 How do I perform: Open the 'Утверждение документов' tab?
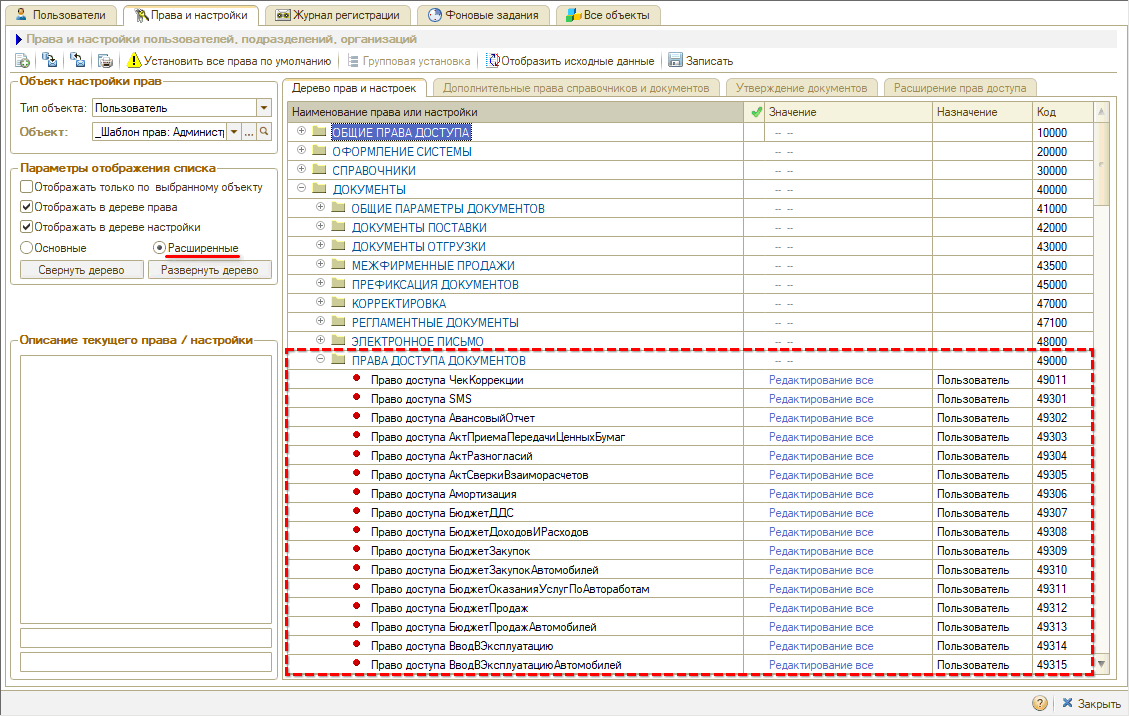click(x=802, y=88)
